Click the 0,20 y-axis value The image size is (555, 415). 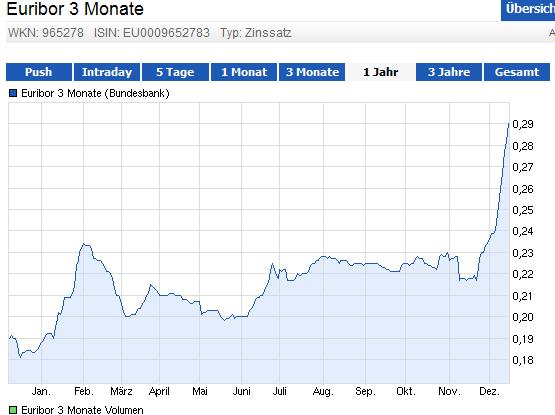(x=523, y=317)
